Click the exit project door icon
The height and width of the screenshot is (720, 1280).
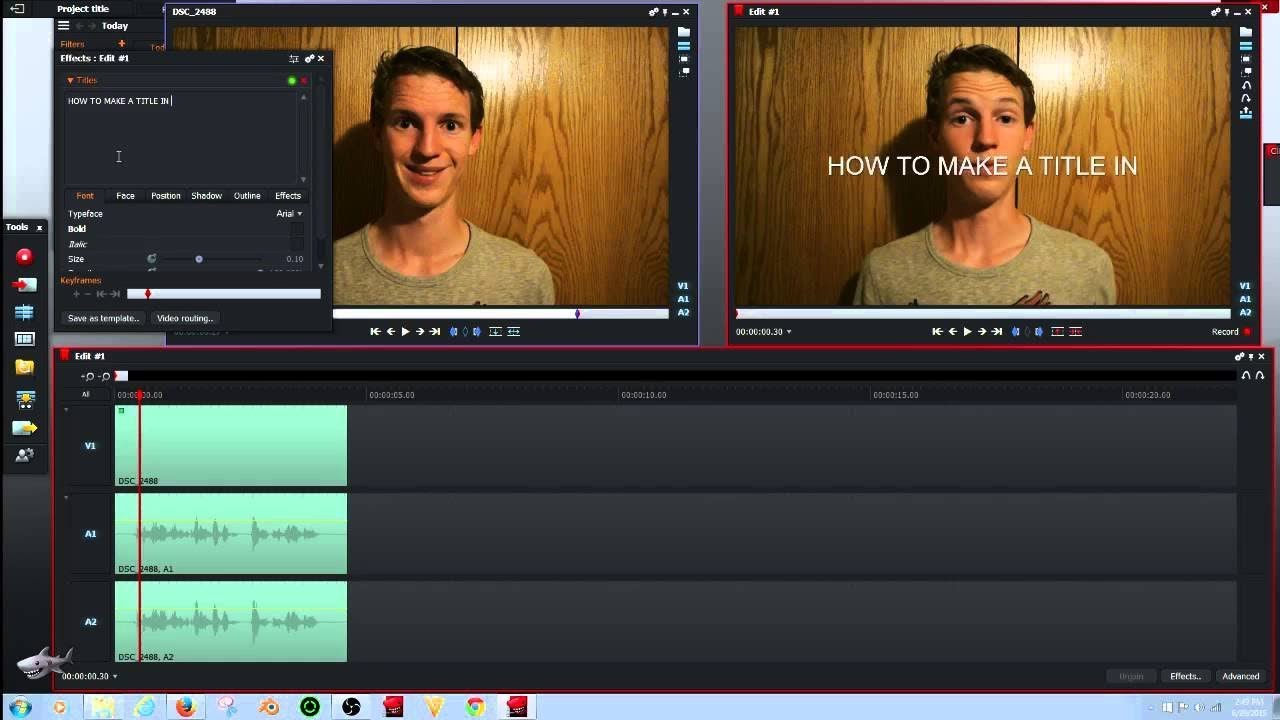point(17,9)
